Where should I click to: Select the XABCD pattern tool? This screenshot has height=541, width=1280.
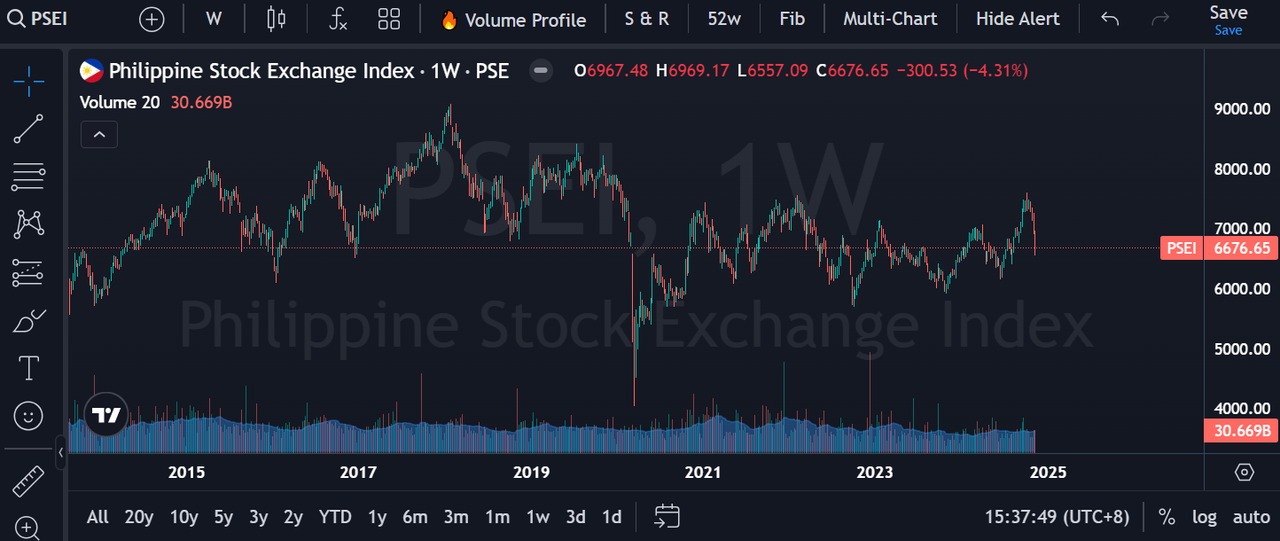tap(29, 224)
